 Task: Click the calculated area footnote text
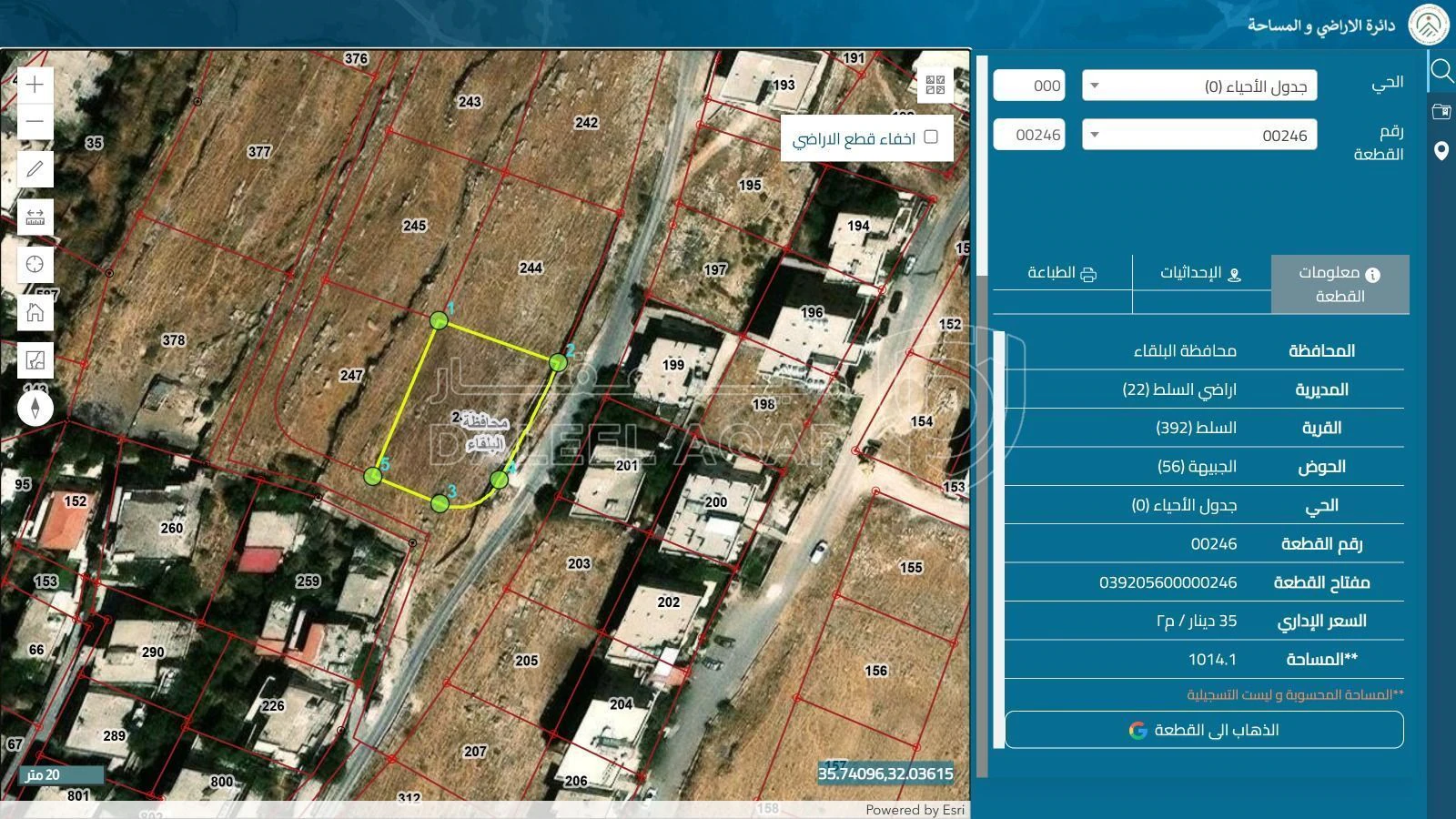pyautogui.click(x=1295, y=694)
